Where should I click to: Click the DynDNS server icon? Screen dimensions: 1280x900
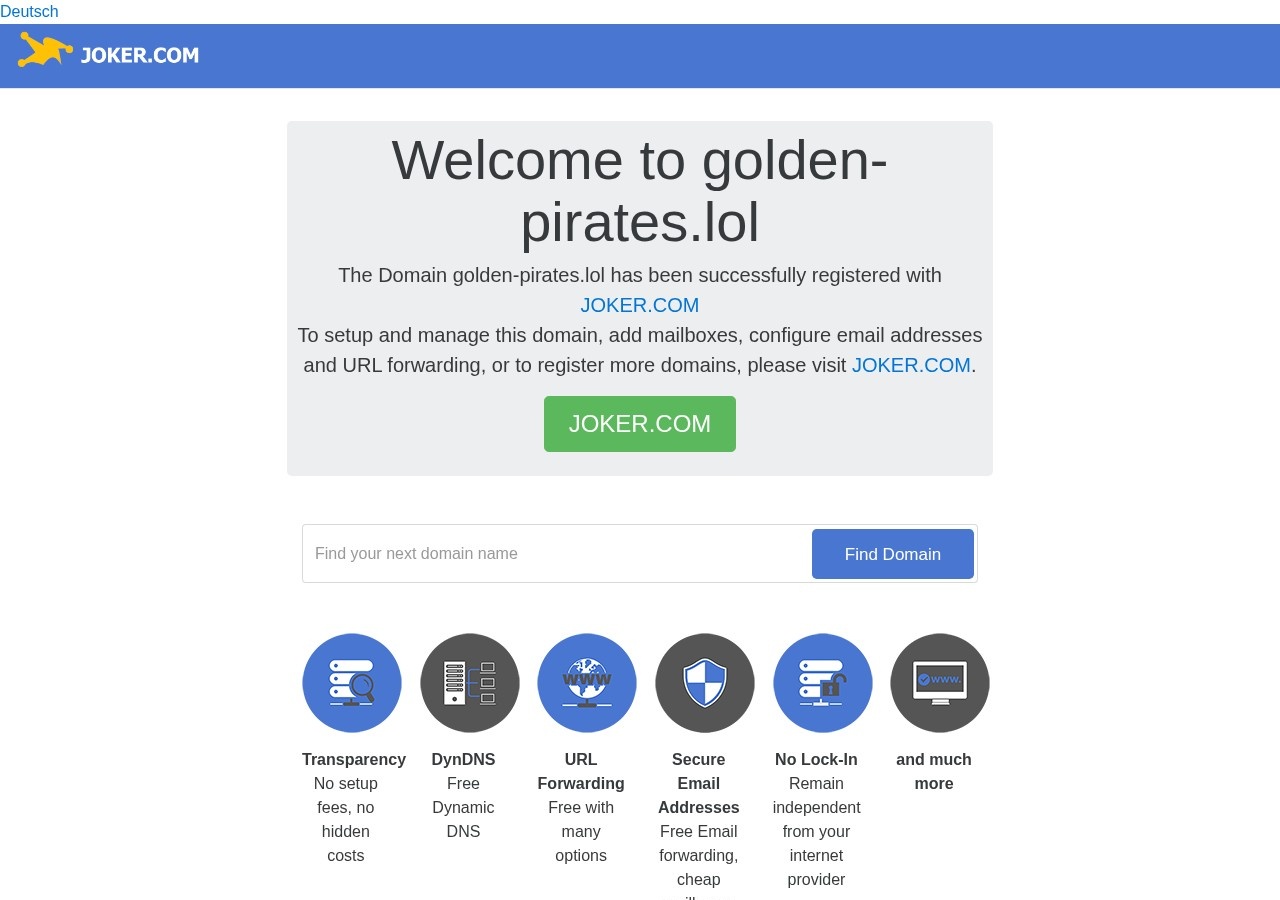pyautogui.click(x=470, y=683)
